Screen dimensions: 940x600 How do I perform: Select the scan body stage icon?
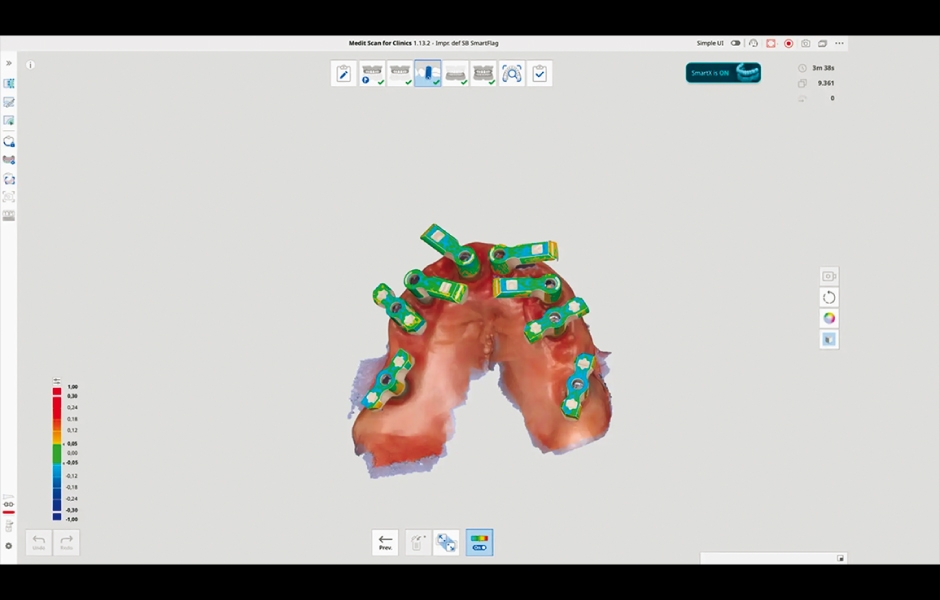coord(428,72)
